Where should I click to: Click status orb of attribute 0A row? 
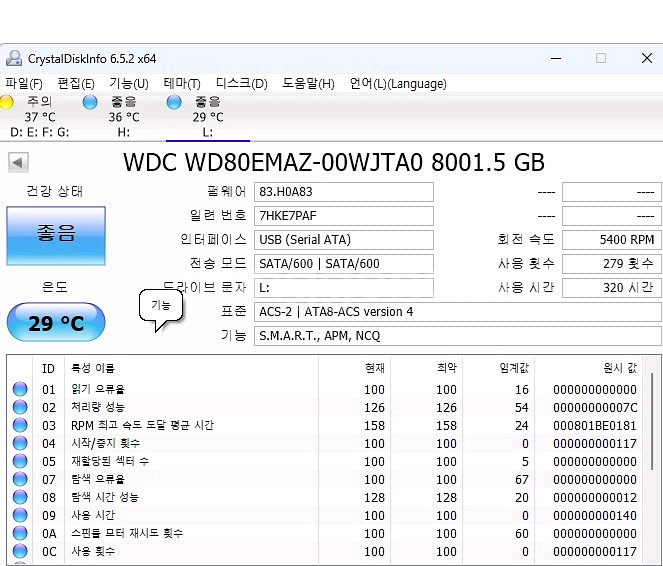tap(20, 533)
